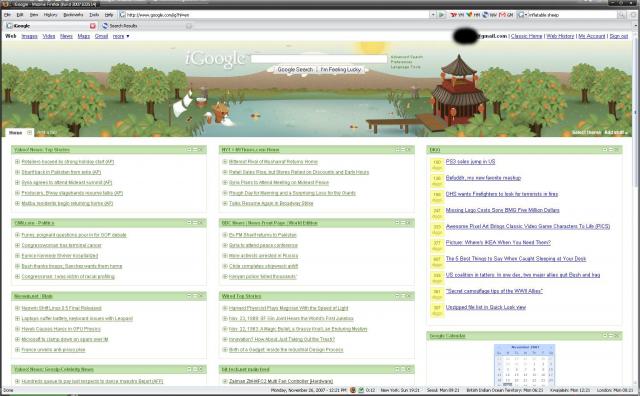This screenshot has width=640, height=396.
Task: Open the Yahoo! News Top Stories gadget menu
Action: (189, 150)
